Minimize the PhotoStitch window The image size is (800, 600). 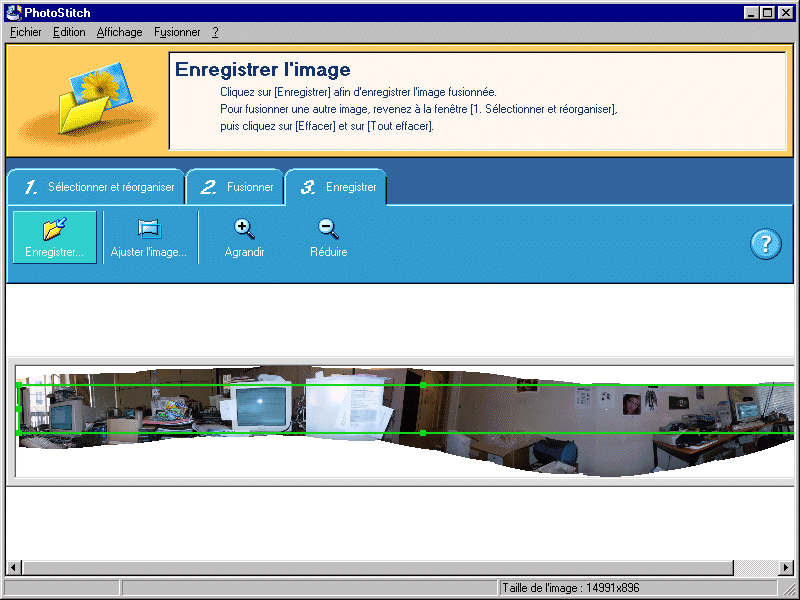pos(751,12)
